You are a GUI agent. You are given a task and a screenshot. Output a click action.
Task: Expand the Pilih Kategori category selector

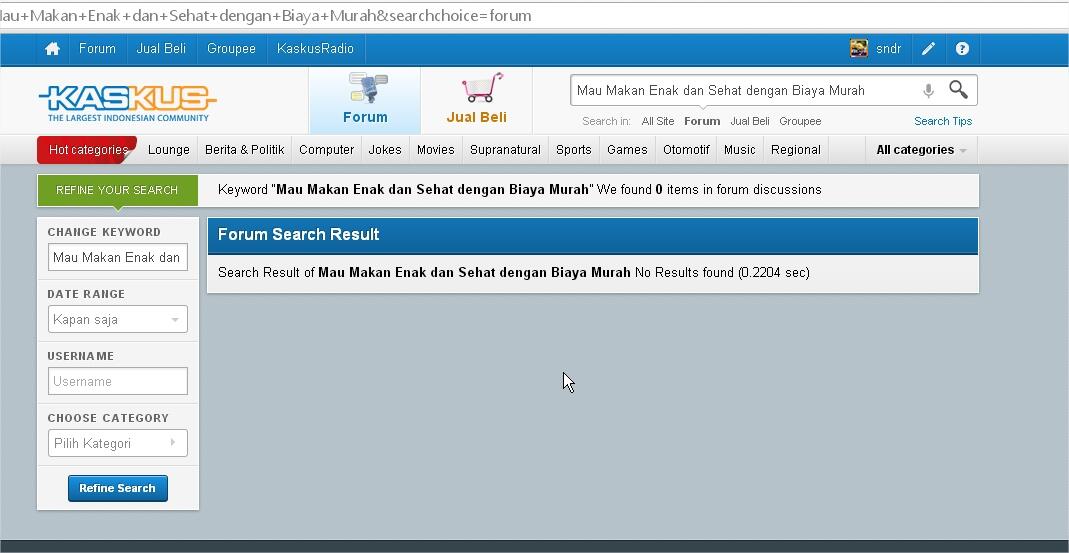coord(117,443)
